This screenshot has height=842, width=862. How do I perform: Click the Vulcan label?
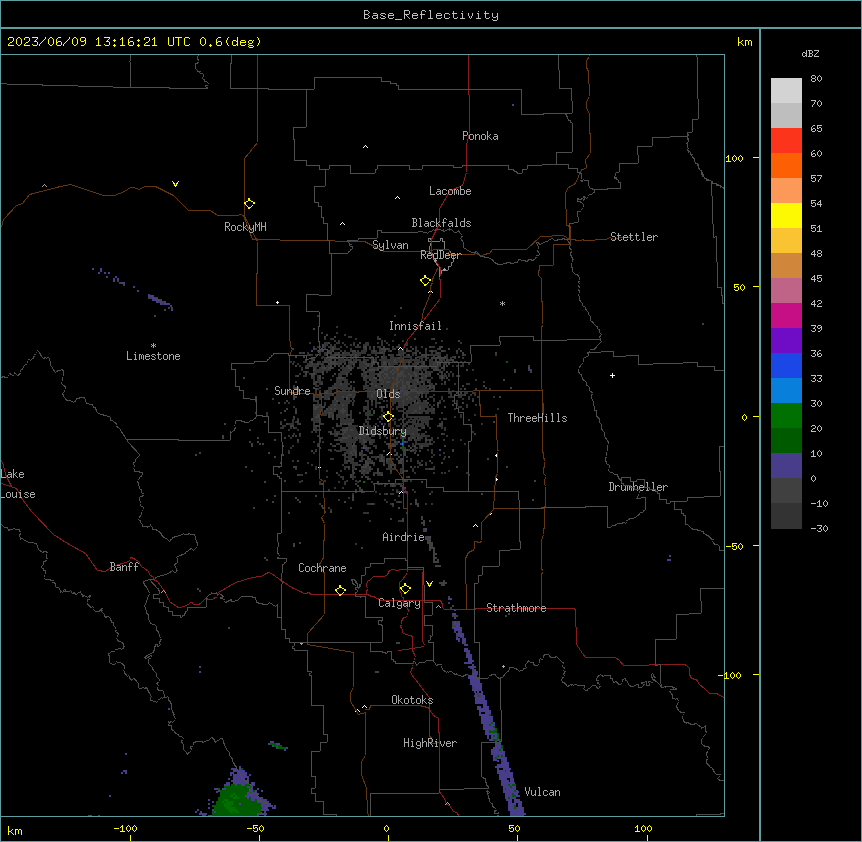coord(542,792)
